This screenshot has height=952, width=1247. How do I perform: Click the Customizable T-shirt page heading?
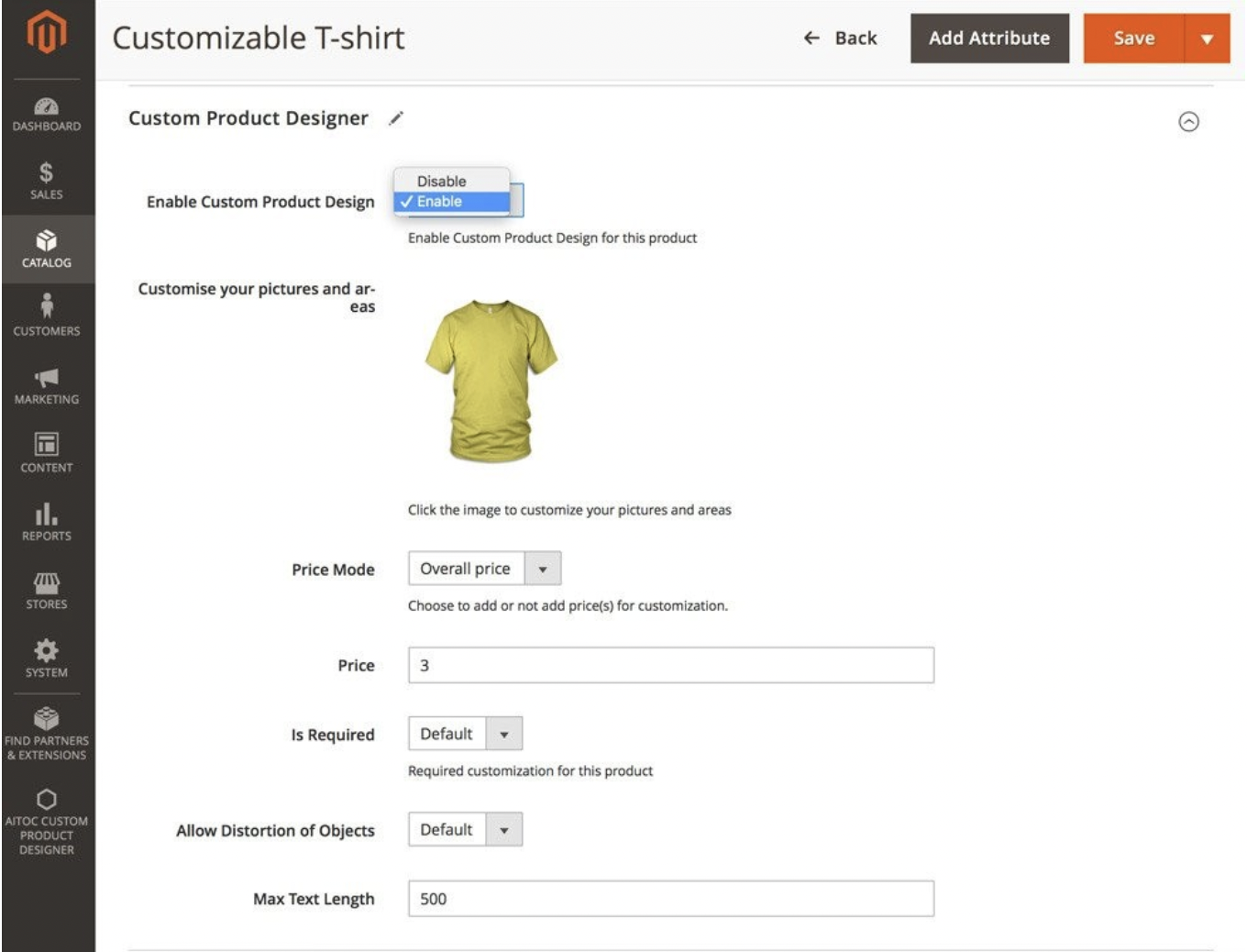259,38
